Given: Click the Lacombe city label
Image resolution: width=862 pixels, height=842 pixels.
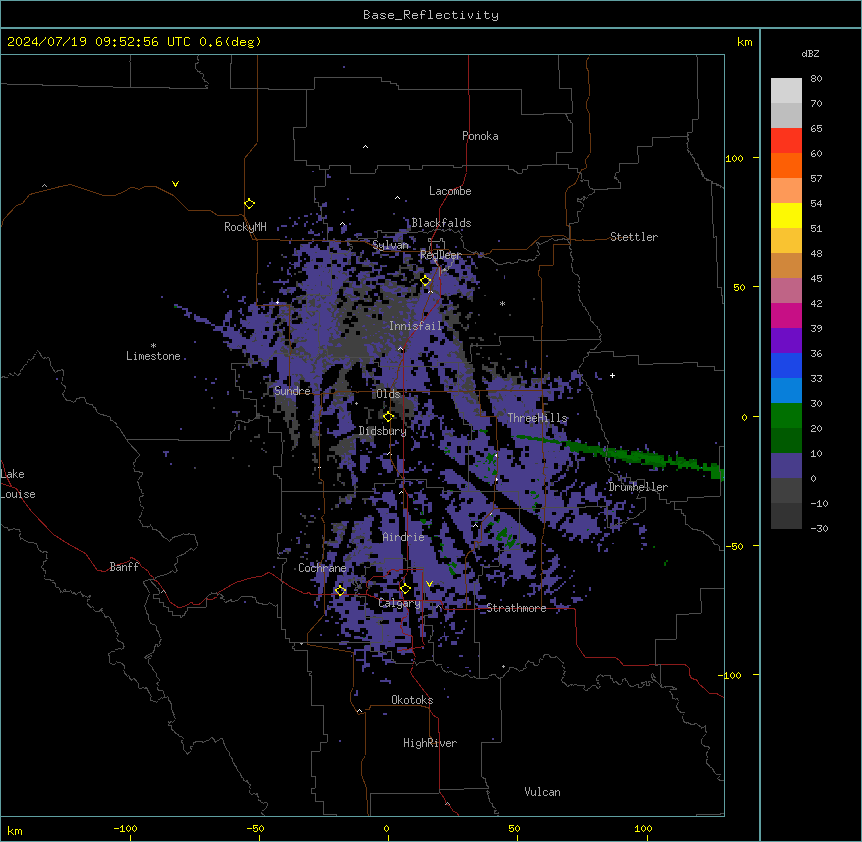Looking at the screenshot, I should click(450, 191).
